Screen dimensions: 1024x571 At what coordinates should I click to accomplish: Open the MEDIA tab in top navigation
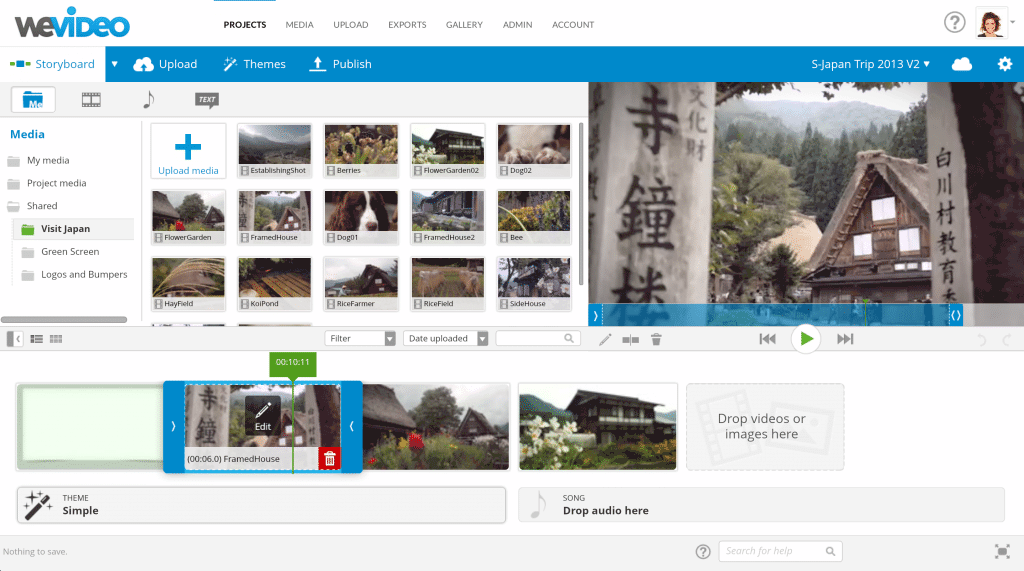299,25
